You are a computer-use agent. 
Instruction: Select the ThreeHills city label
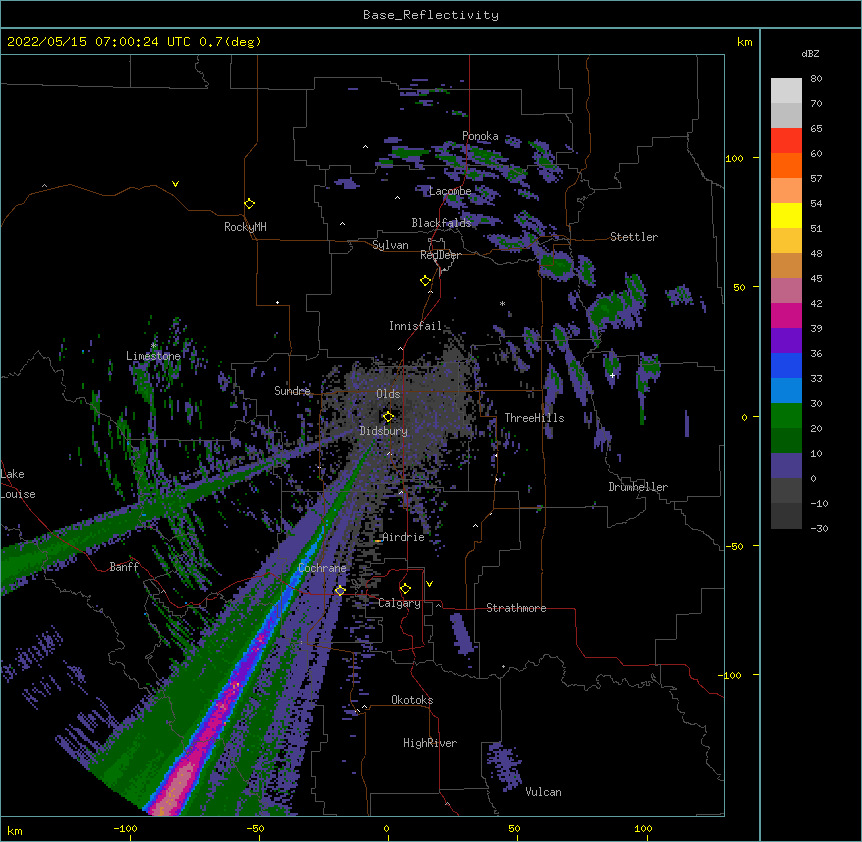(534, 418)
